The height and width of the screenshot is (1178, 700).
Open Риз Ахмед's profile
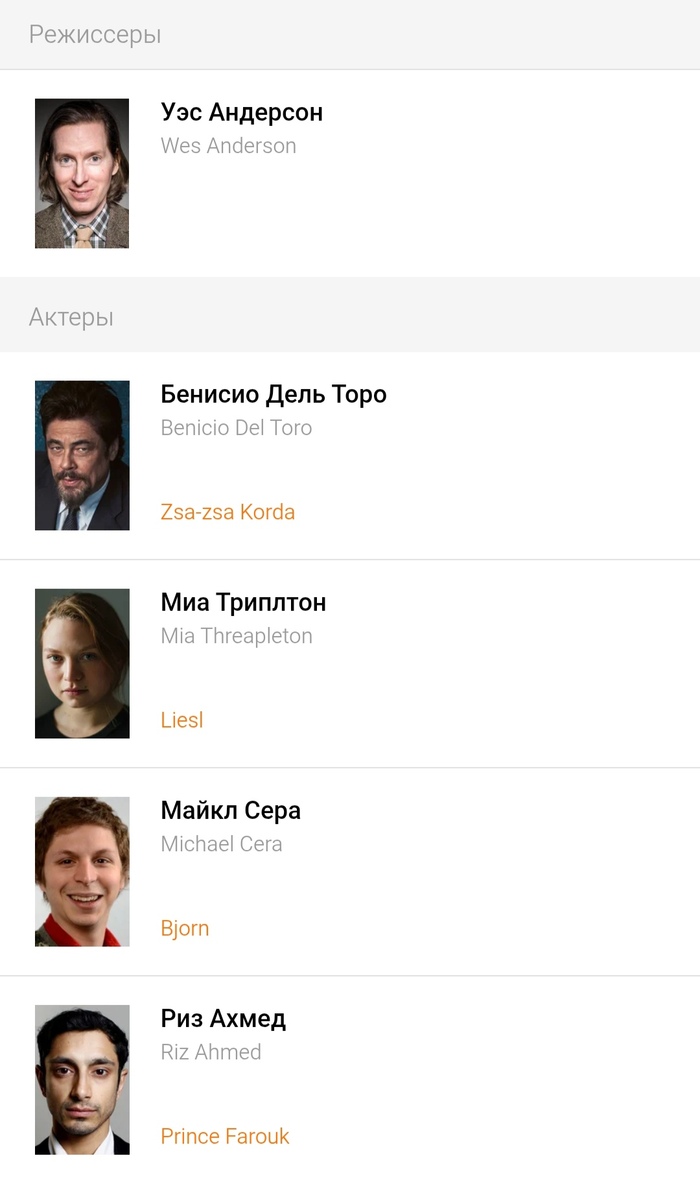click(223, 1018)
